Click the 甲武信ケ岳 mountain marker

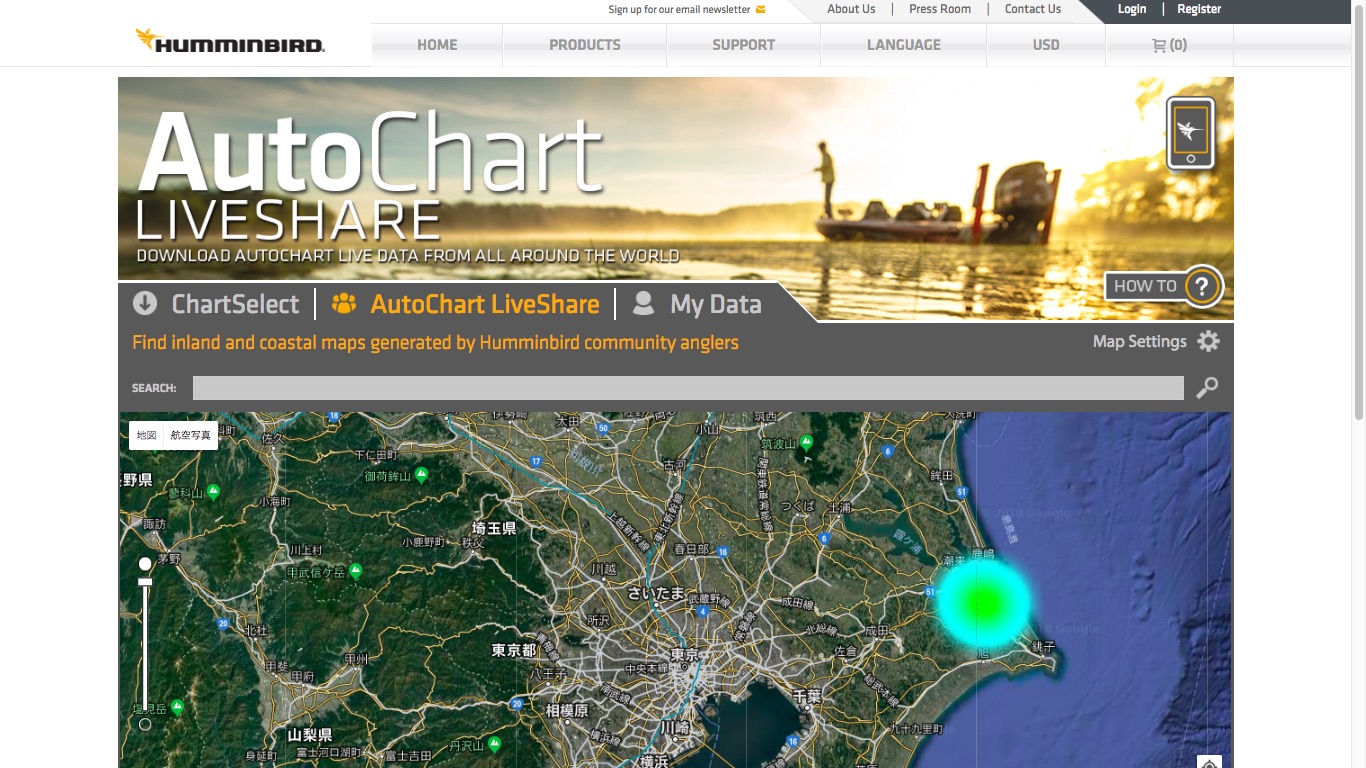(x=355, y=571)
